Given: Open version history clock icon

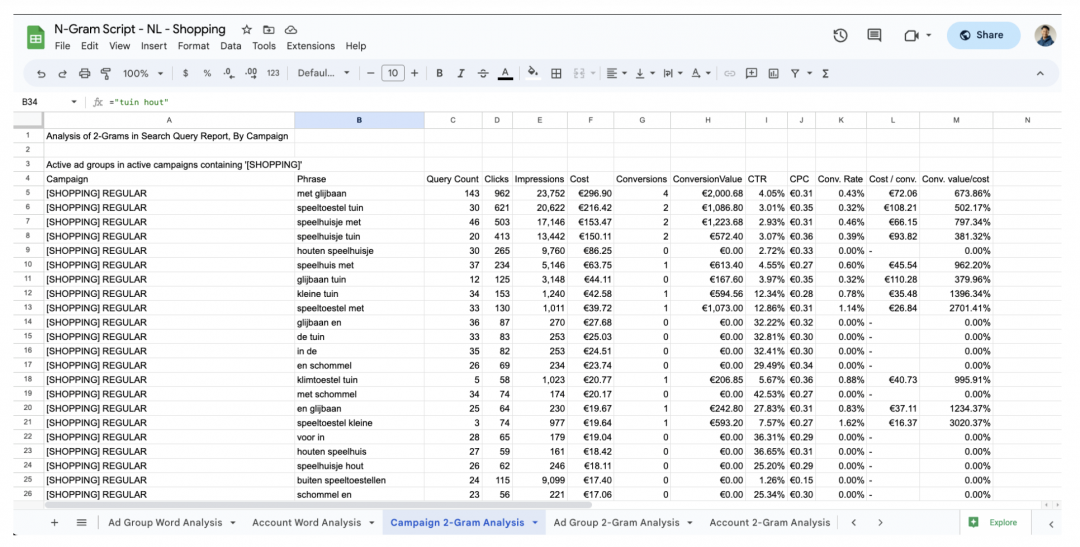Looking at the screenshot, I should [x=840, y=35].
